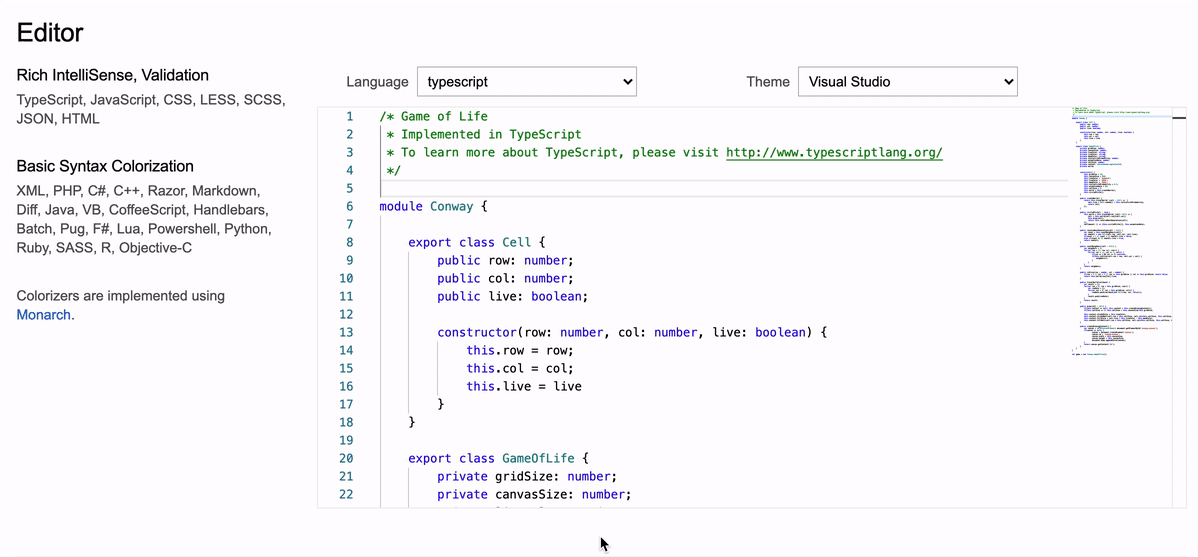Image resolution: width=1198 pixels, height=557 pixels.
Task: Place cursor on empty line 5
Action: coord(722,188)
